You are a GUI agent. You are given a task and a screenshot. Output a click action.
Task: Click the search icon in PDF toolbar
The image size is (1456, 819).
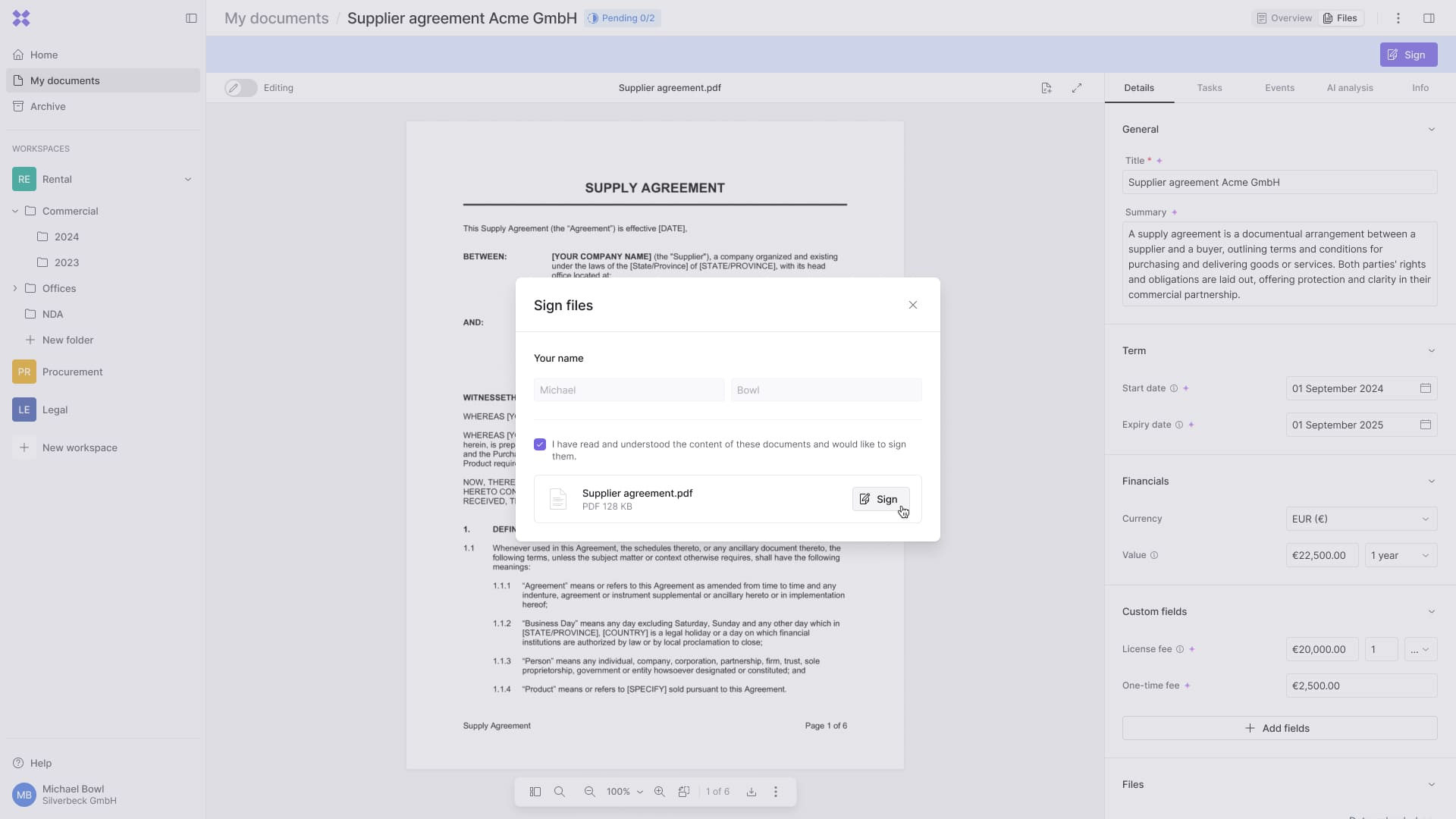pyautogui.click(x=560, y=792)
